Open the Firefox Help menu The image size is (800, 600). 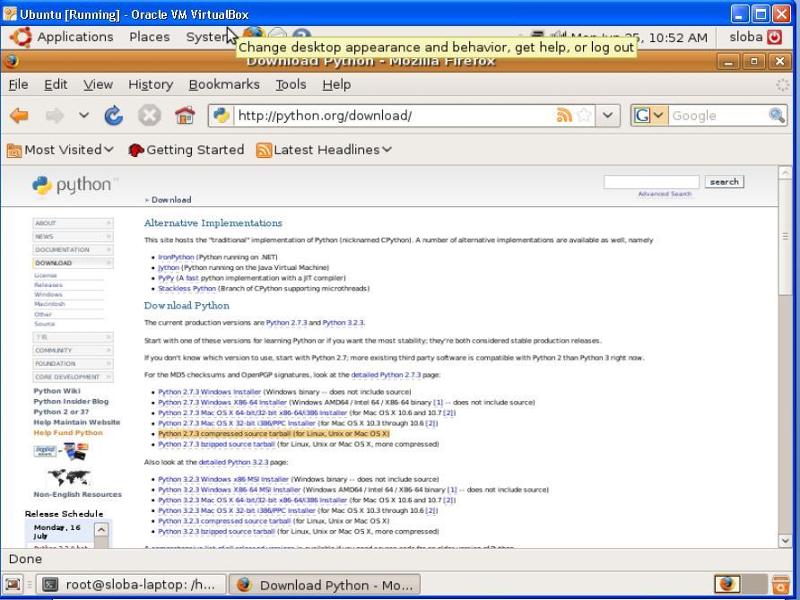336,85
